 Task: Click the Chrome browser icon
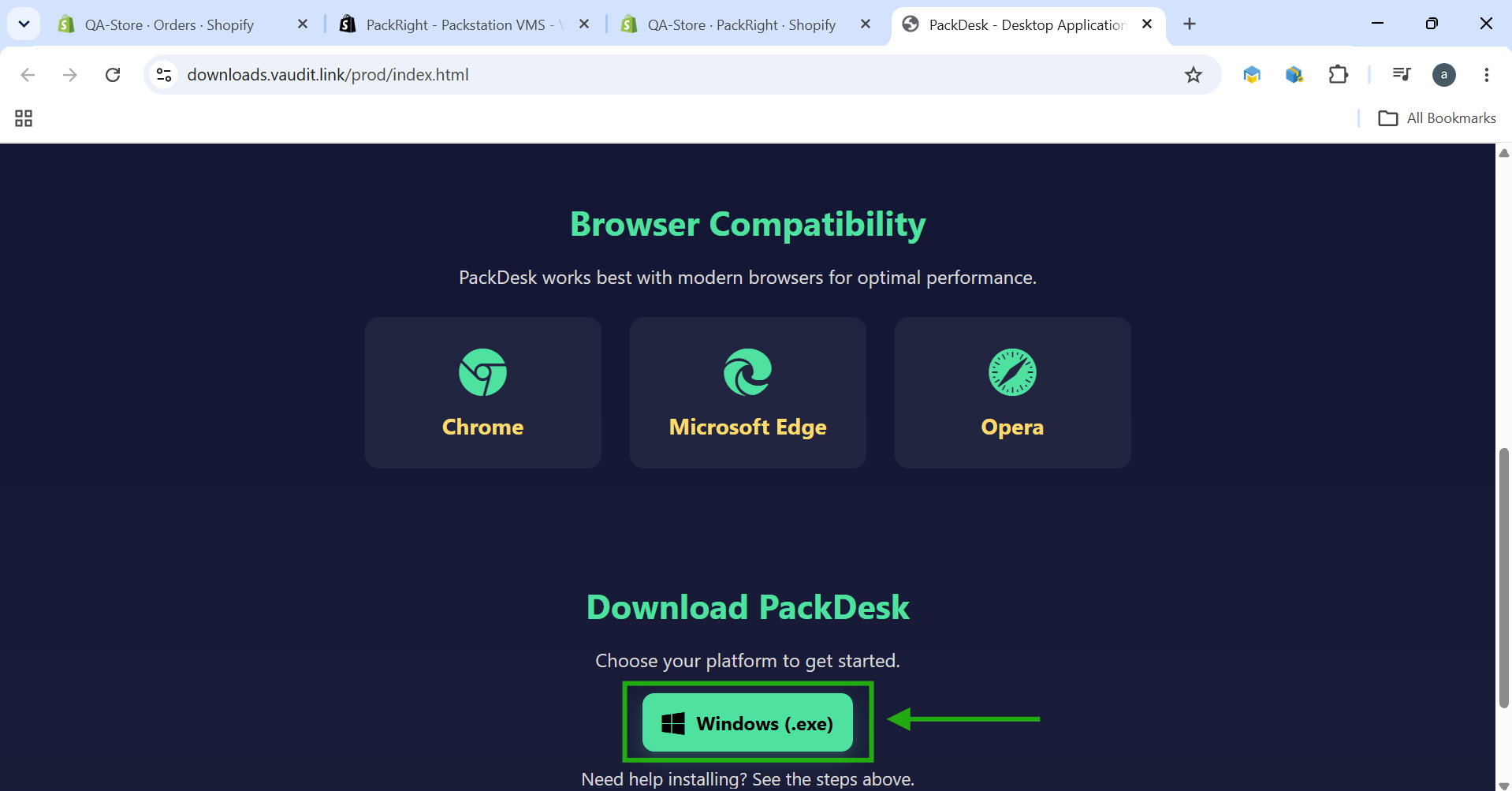tap(482, 372)
